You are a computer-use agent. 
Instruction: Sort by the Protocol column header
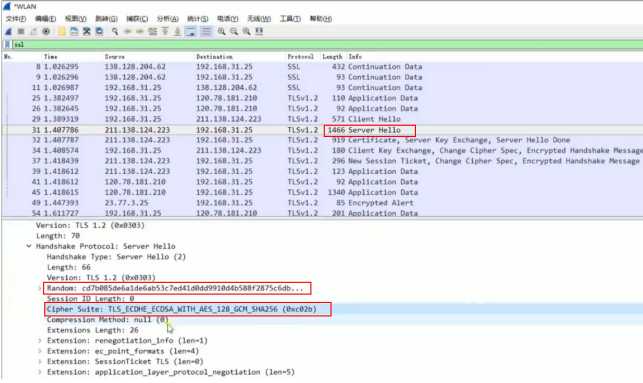pos(301,57)
